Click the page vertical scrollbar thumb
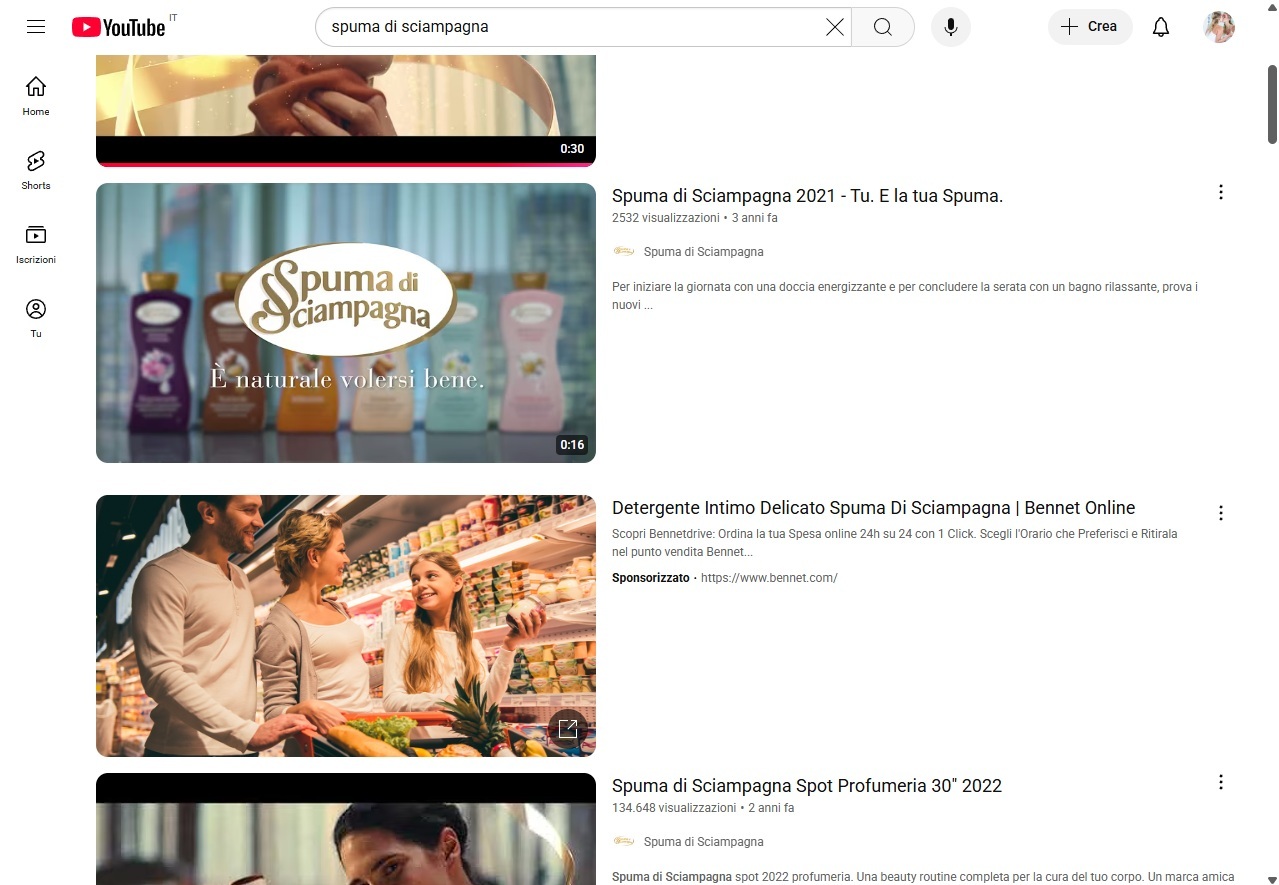 click(x=1272, y=104)
